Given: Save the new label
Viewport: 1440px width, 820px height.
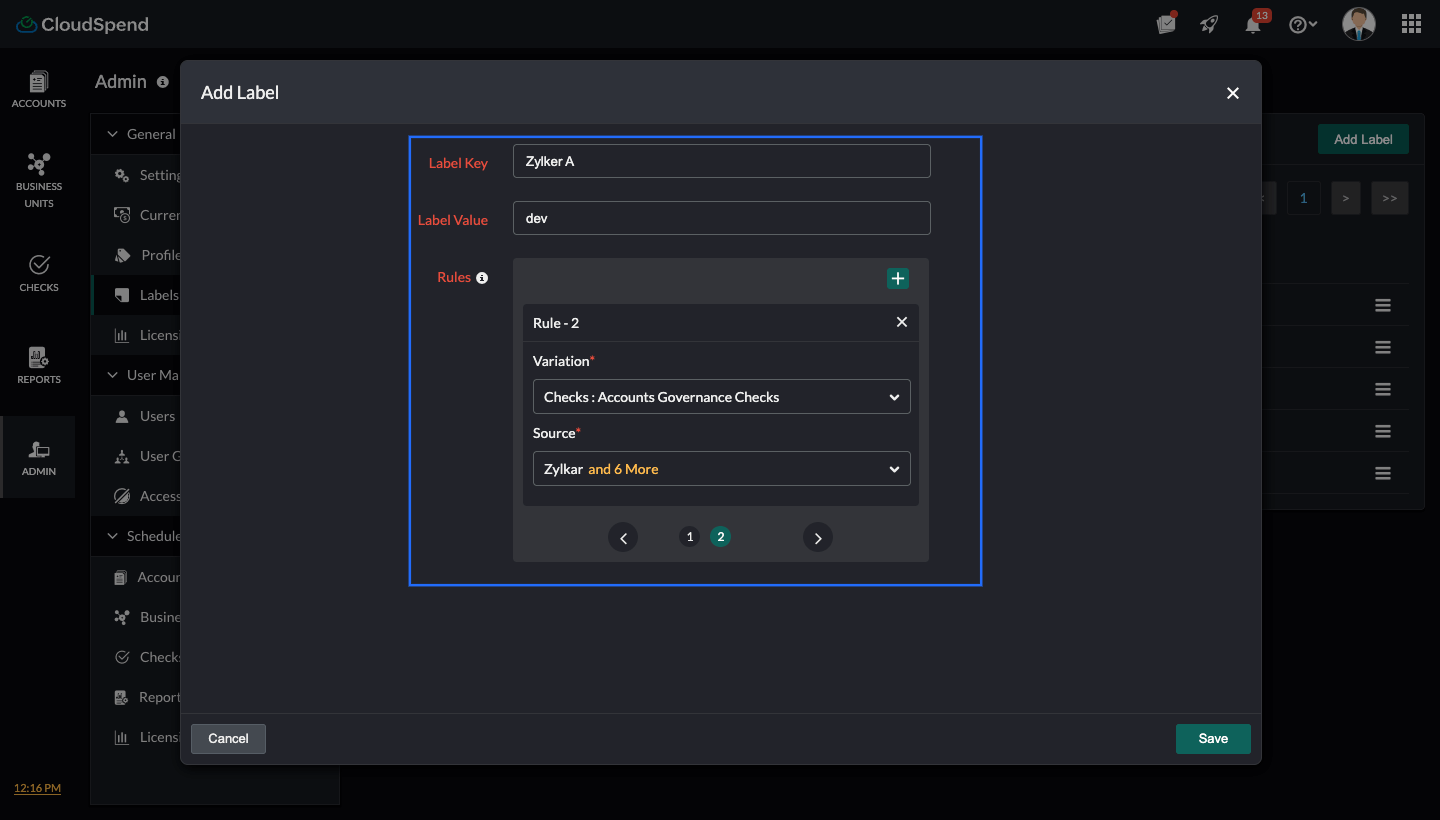Looking at the screenshot, I should 1213,739.
